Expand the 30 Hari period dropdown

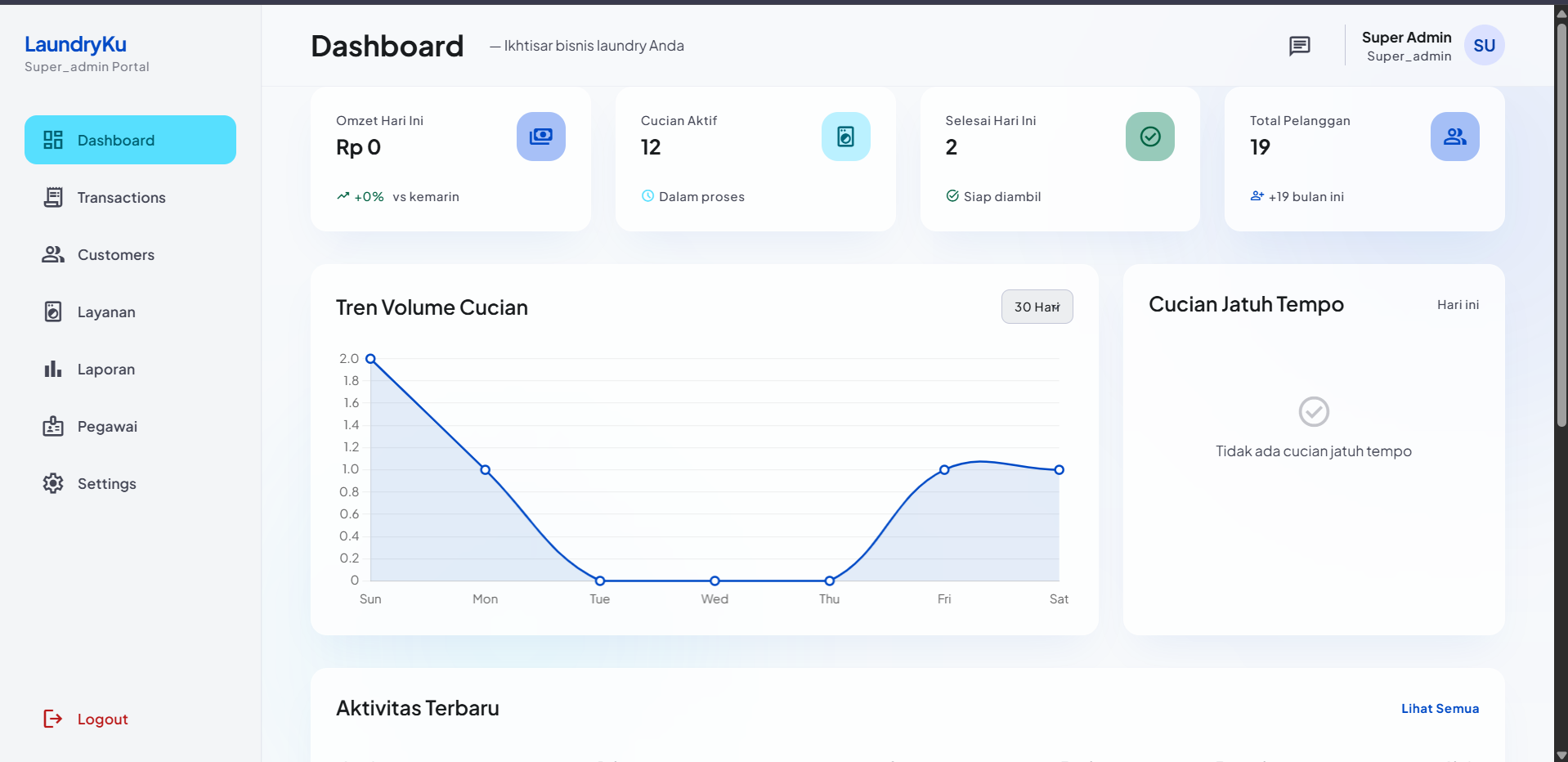coord(1037,307)
